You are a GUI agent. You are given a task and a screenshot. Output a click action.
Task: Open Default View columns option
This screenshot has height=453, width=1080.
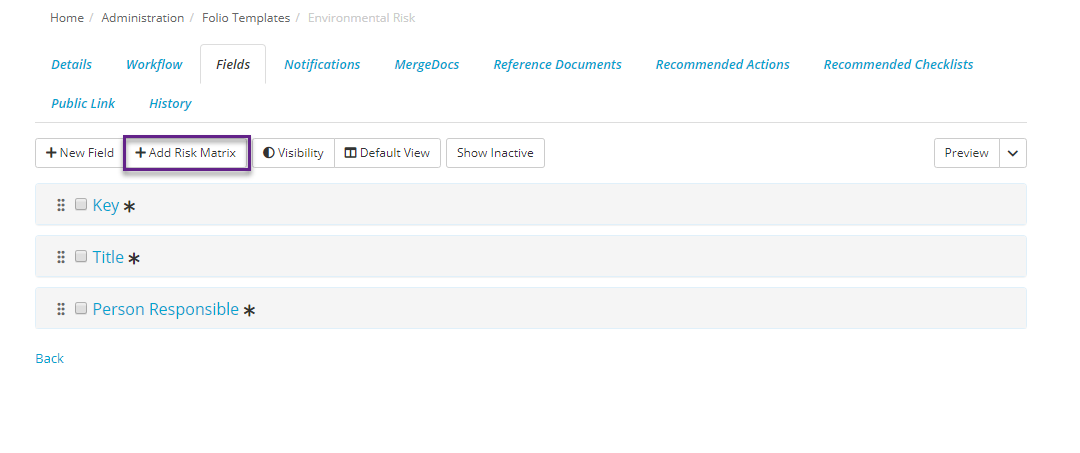pos(387,153)
